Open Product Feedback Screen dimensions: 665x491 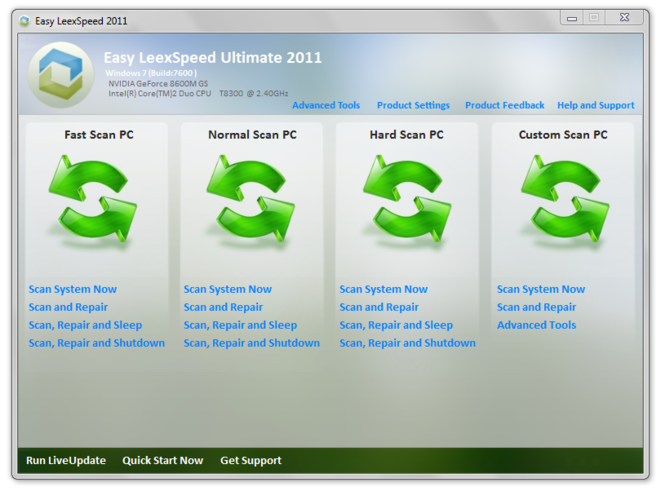coord(504,105)
